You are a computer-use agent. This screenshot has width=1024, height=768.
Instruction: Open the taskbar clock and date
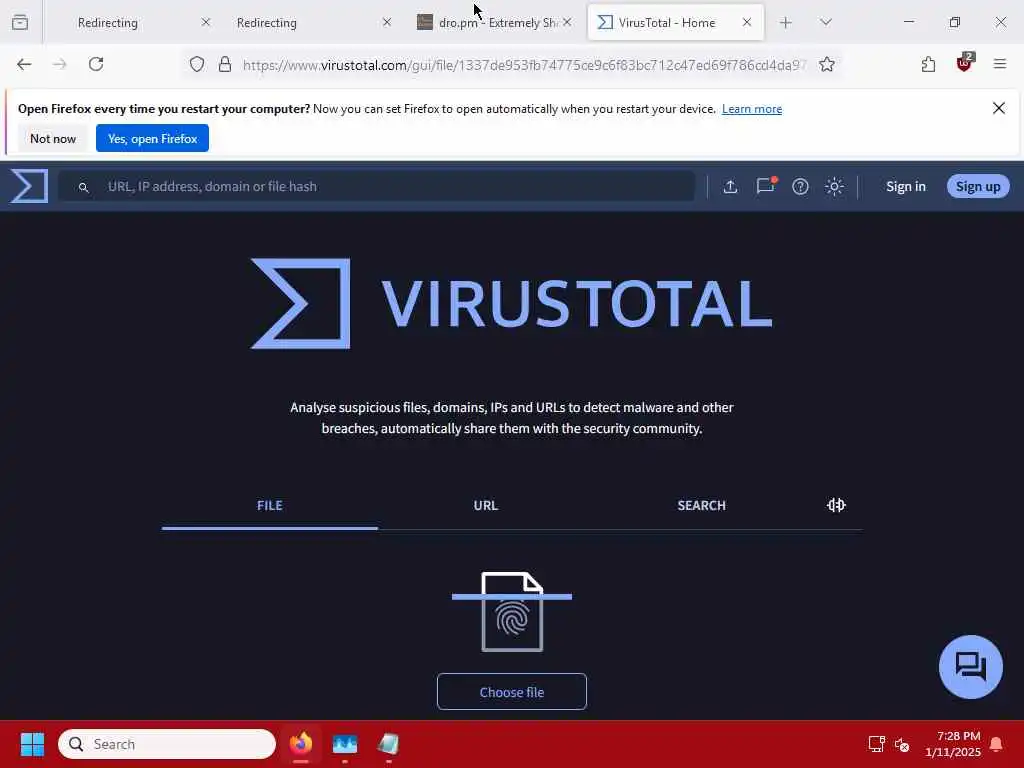point(953,744)
